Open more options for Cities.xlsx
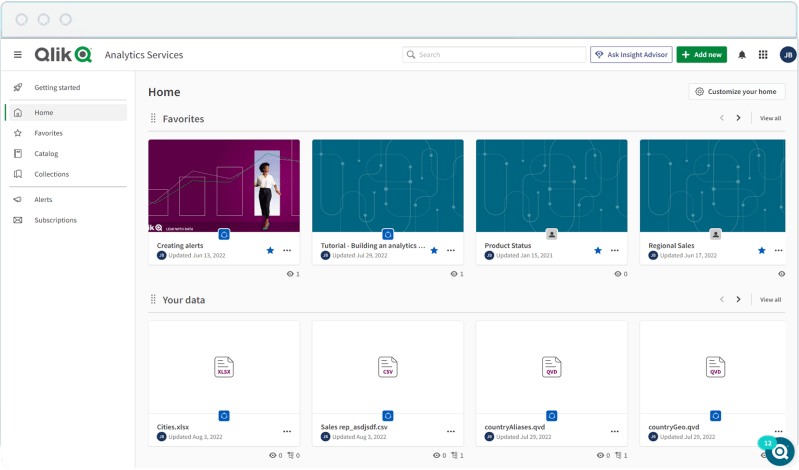799x470 pixels. point(287,431)
